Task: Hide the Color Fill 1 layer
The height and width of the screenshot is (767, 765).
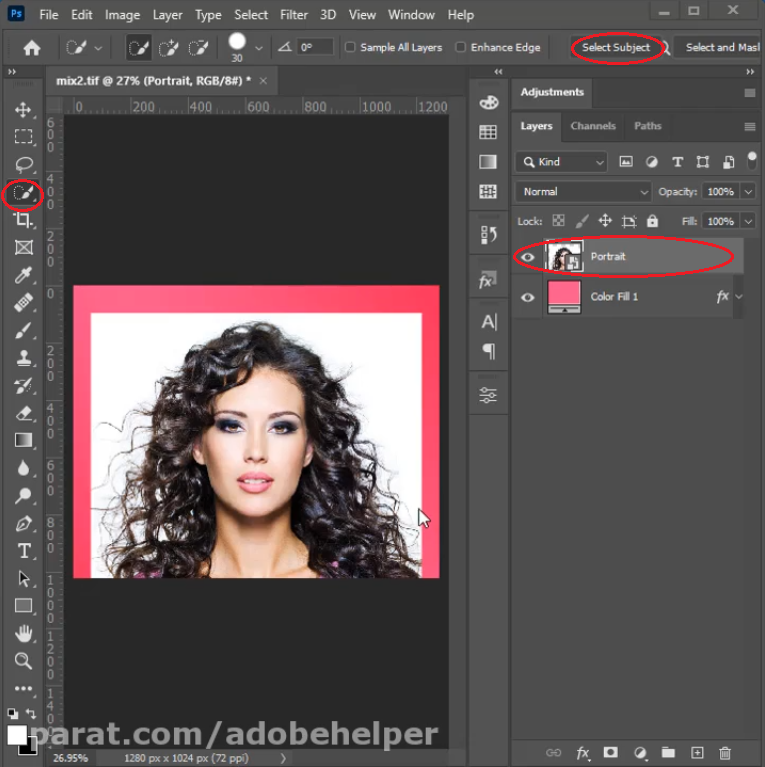Action: click(x=527, y=297)
